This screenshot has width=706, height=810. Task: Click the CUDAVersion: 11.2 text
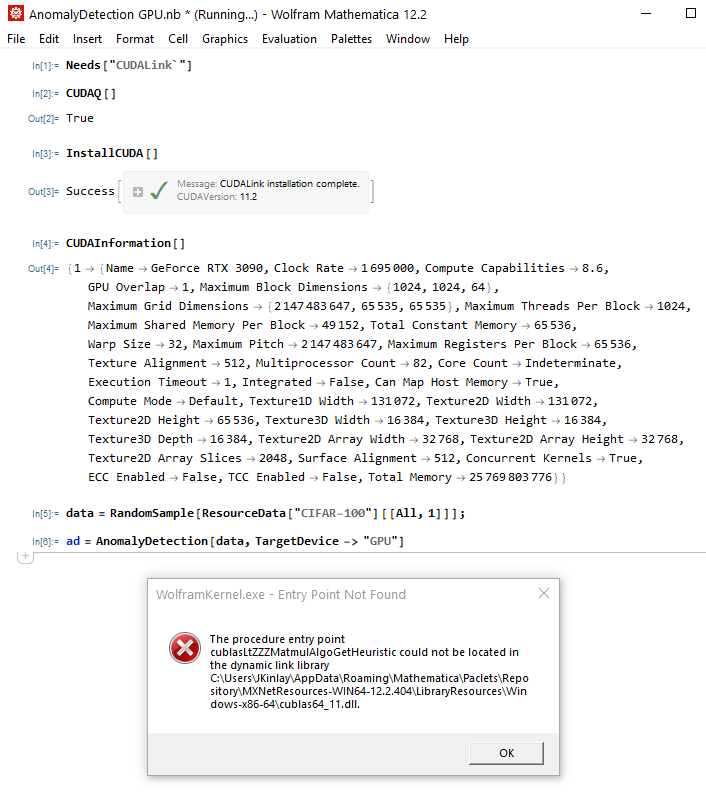[x=217, y=197]
